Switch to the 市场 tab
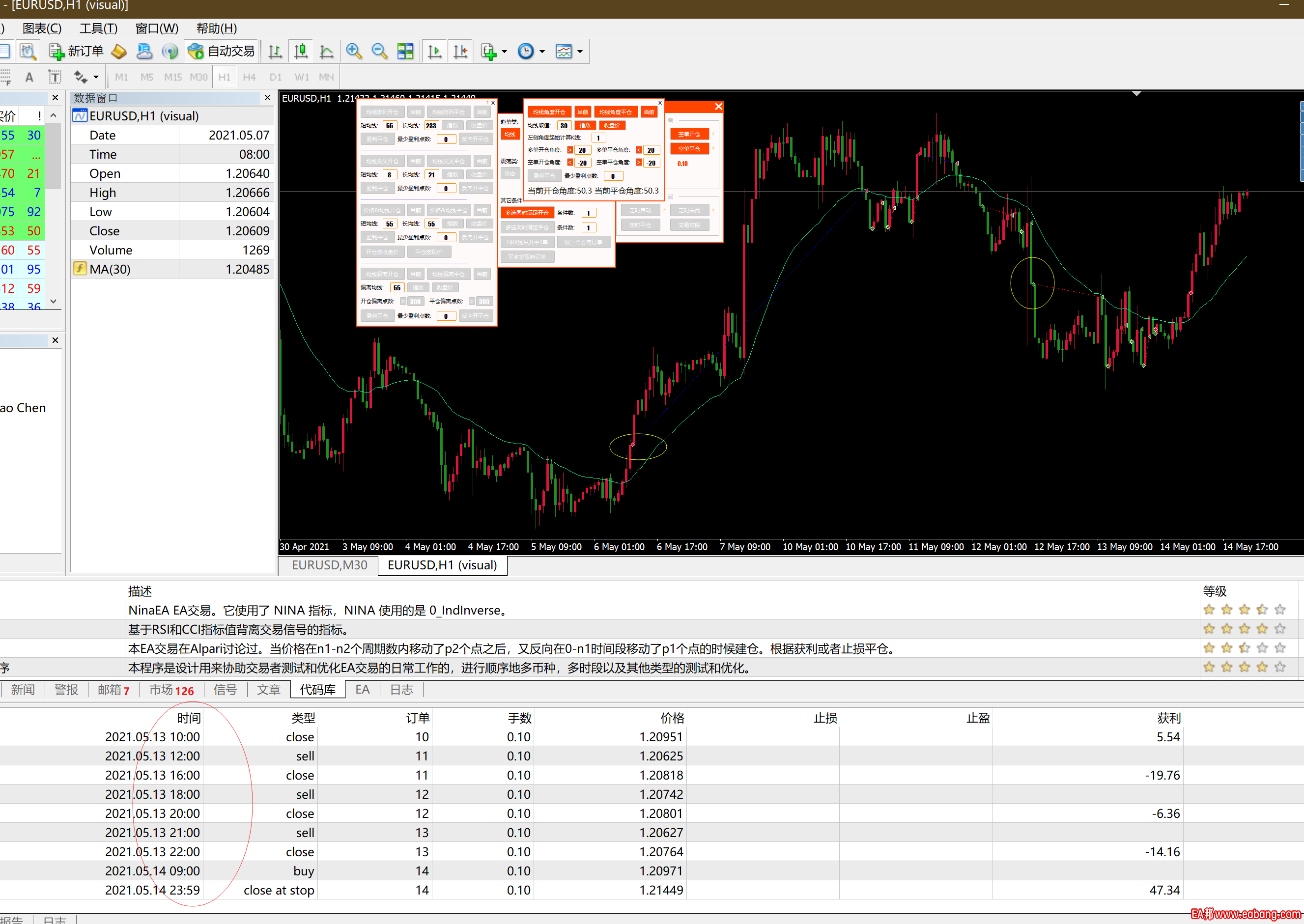 coord(171,690)
